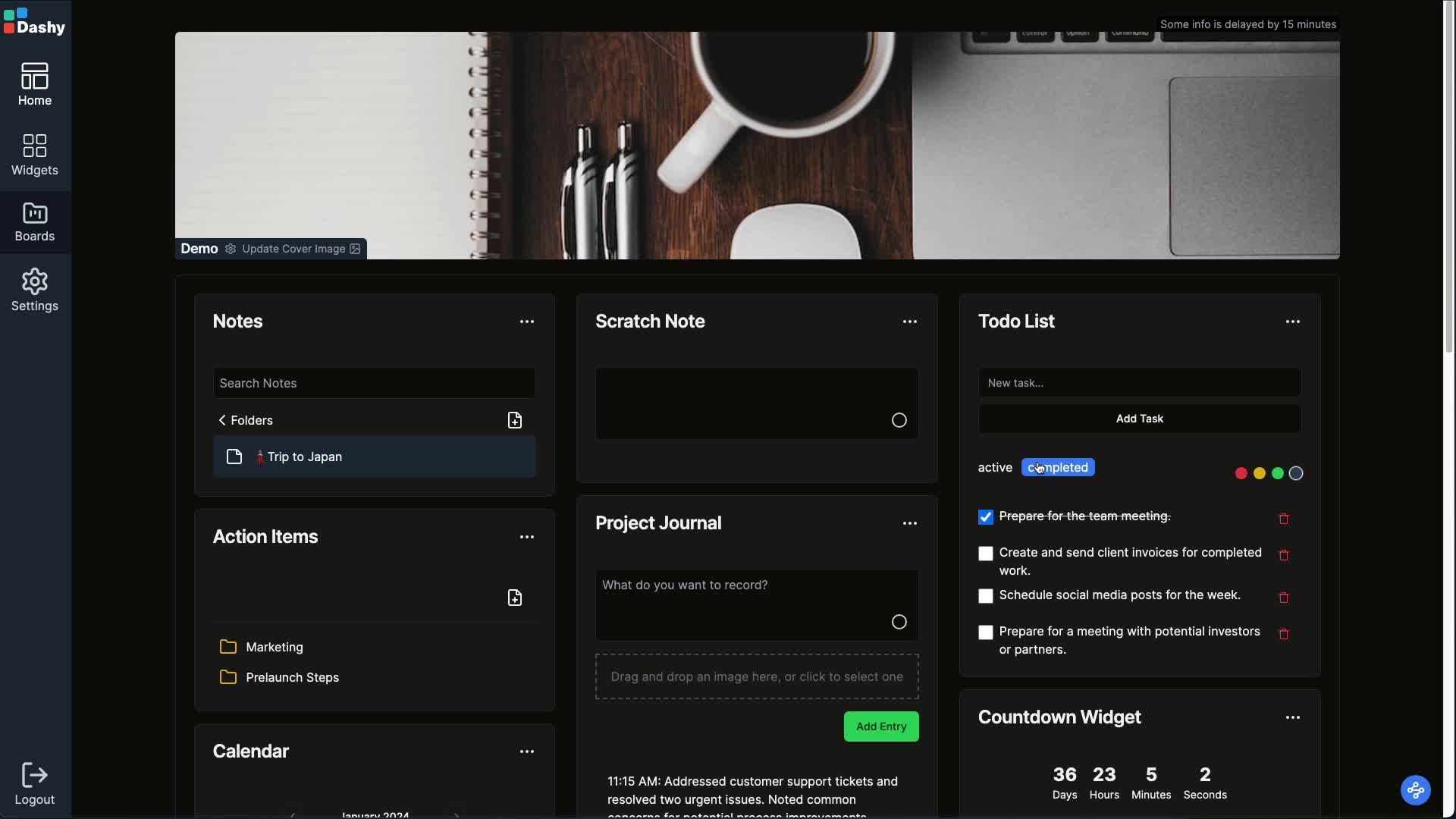Screen dimensions: 1456x819
Task: Create a new document in Action Items
Action: 515,598
